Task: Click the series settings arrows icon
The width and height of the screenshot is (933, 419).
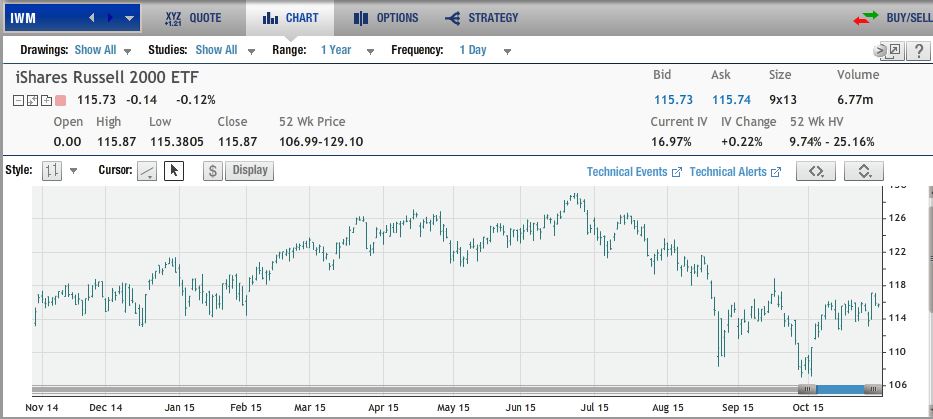Action: (x=32, y=101)
